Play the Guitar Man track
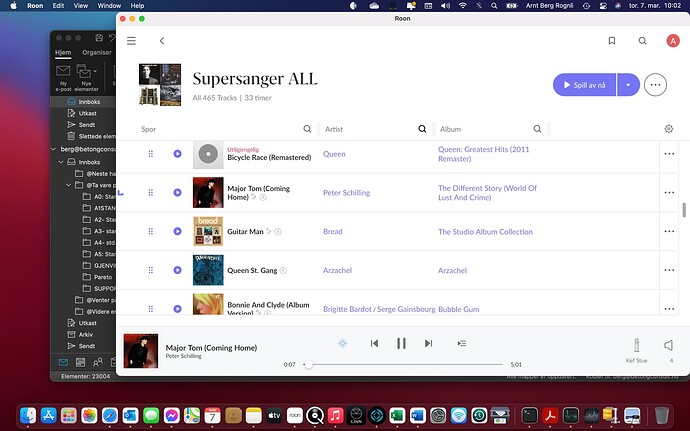 point(177,231)
